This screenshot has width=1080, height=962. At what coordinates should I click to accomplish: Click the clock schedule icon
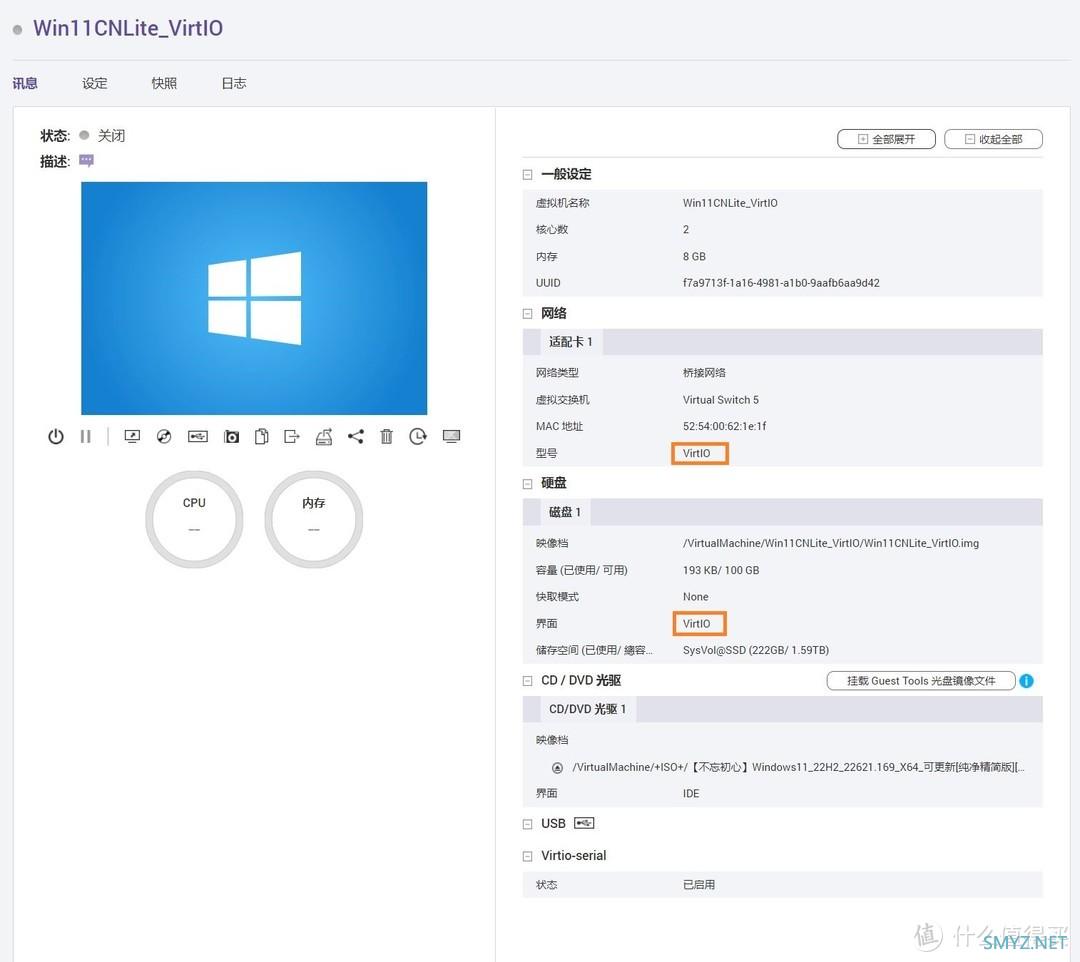tap(418, 437)
